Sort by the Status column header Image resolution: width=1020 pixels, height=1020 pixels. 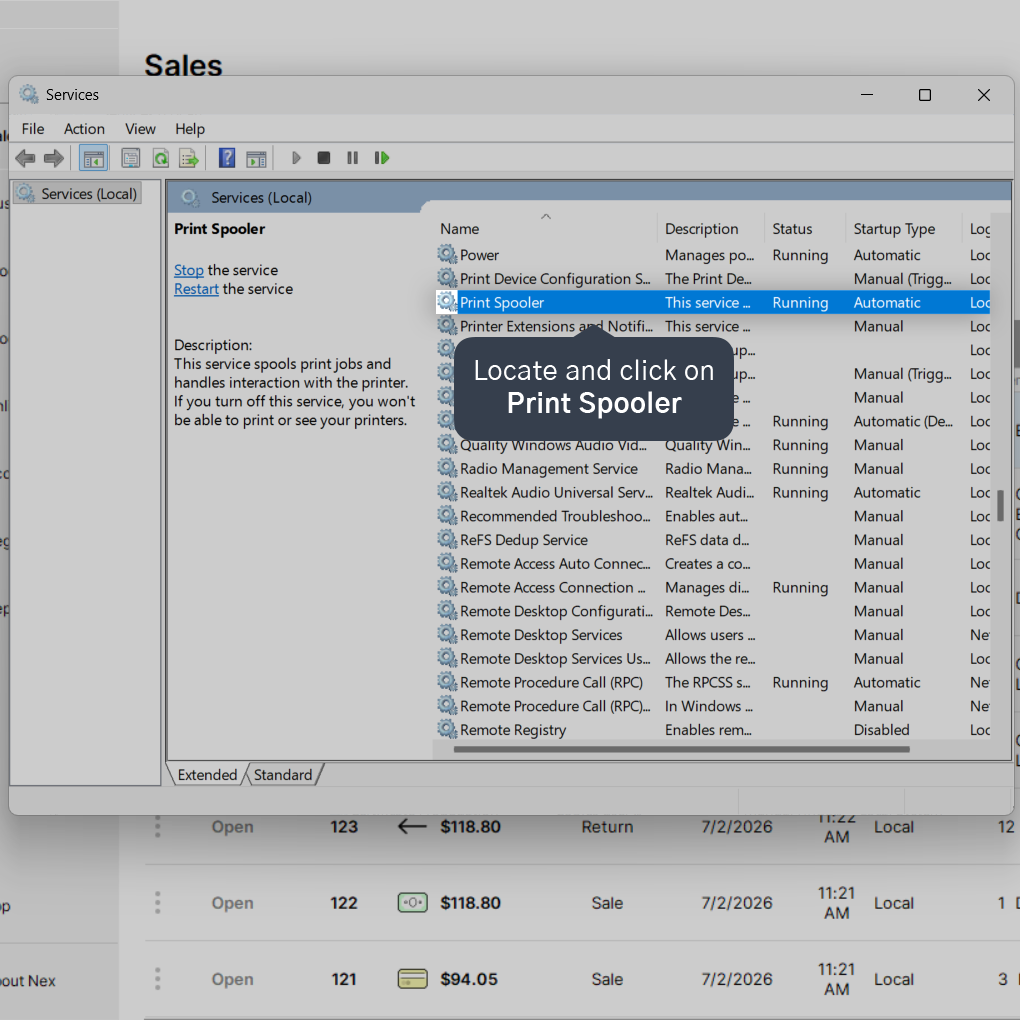(x=805, y=229)
